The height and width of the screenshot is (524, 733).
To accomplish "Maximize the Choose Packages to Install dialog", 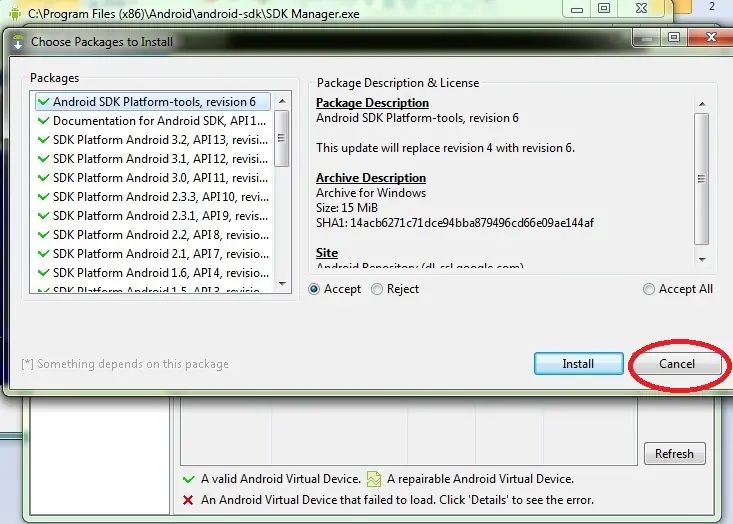I will [x=674, y=37].
